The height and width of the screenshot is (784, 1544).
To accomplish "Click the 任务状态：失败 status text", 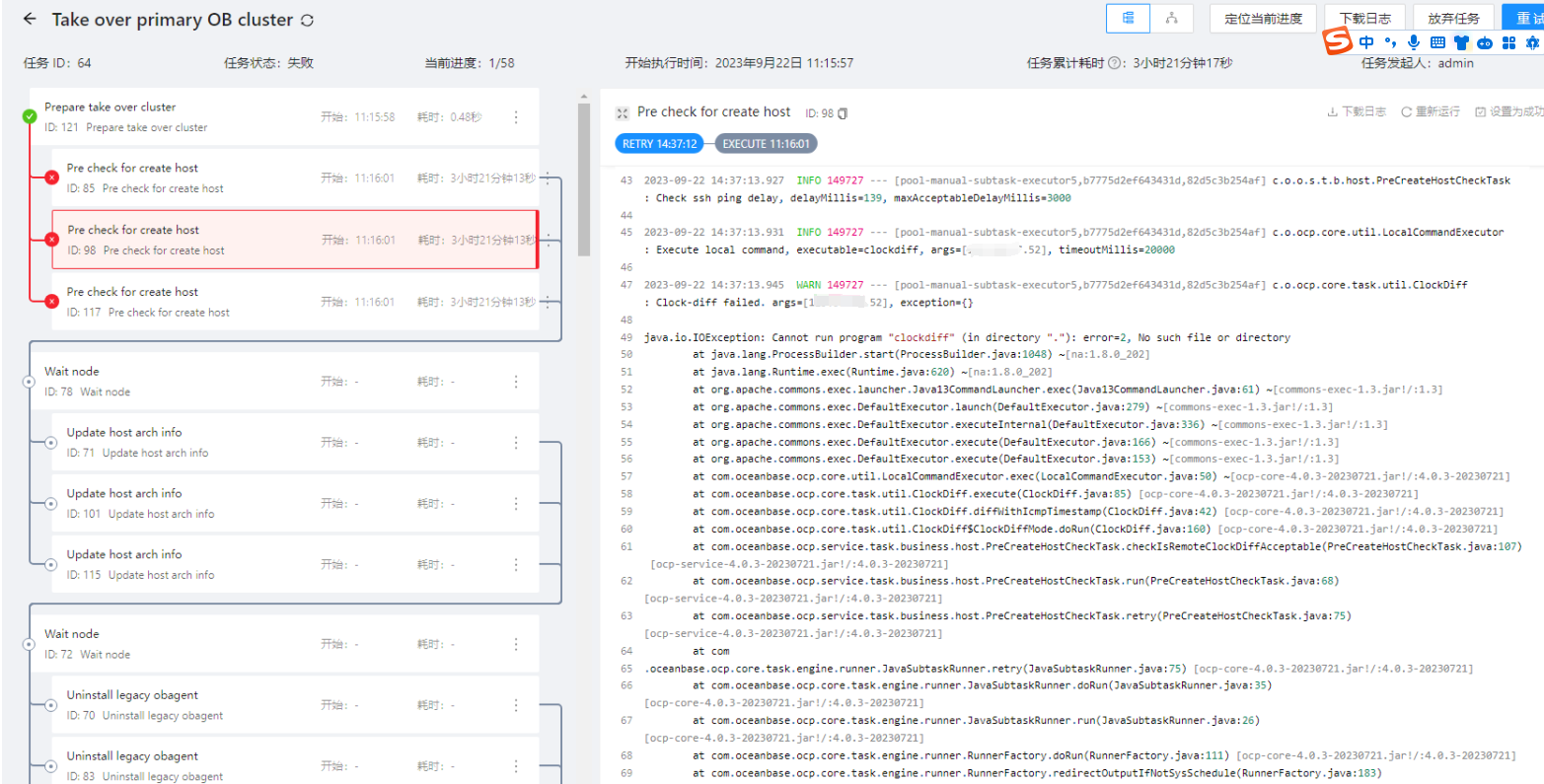I will (268, 63).
